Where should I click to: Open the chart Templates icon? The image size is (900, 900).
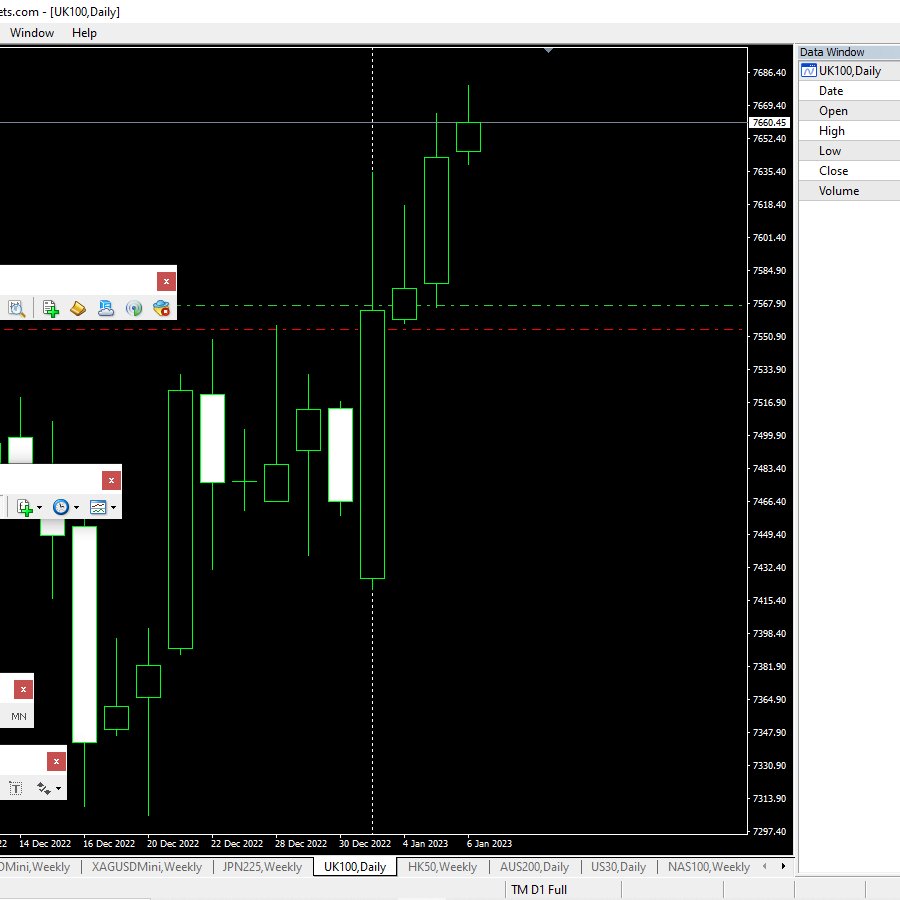point(97,507)
